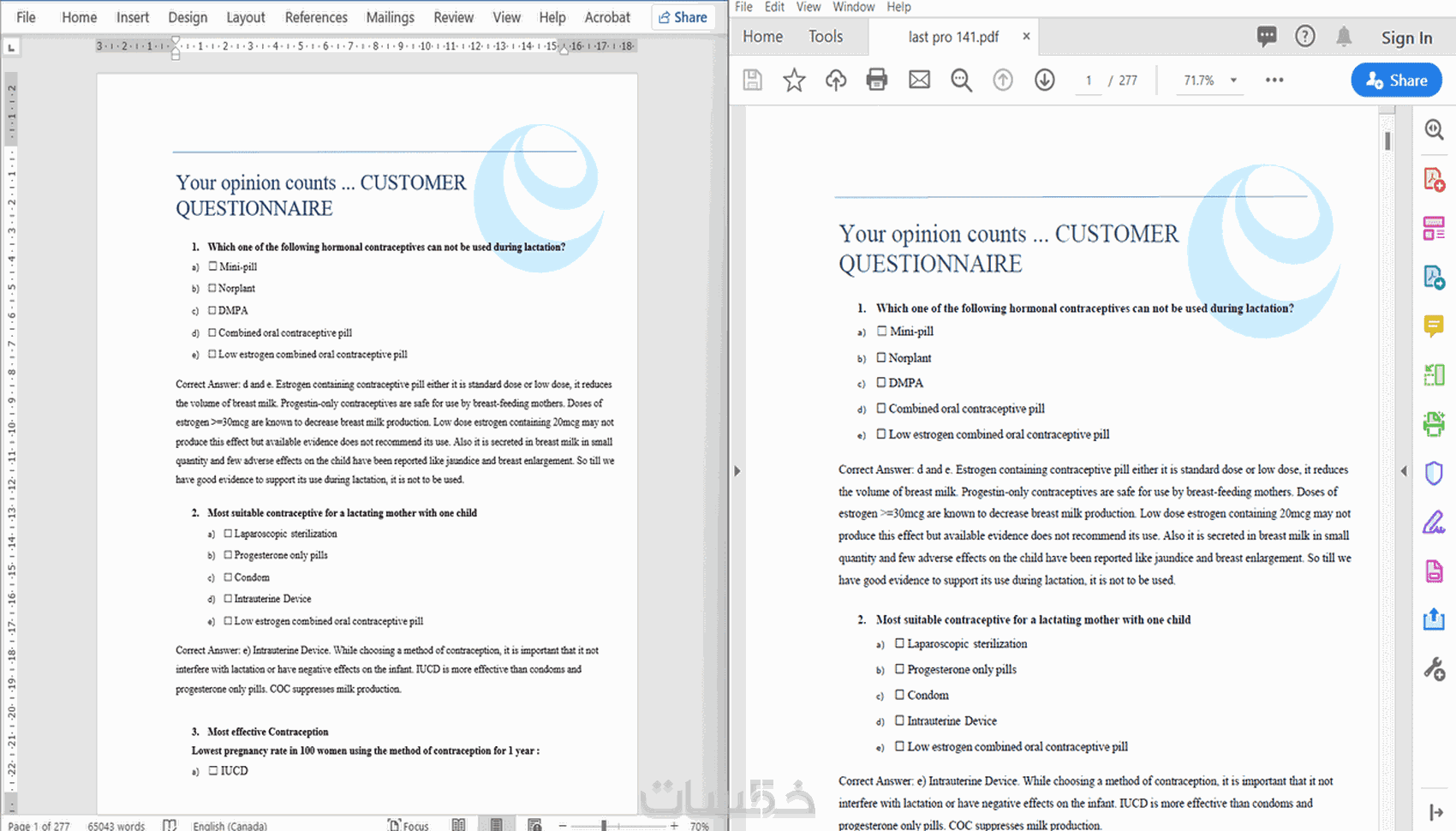Open More Tools wrench icon
Viewport: 1456px width, 831px height.
tap(1434, 668)
